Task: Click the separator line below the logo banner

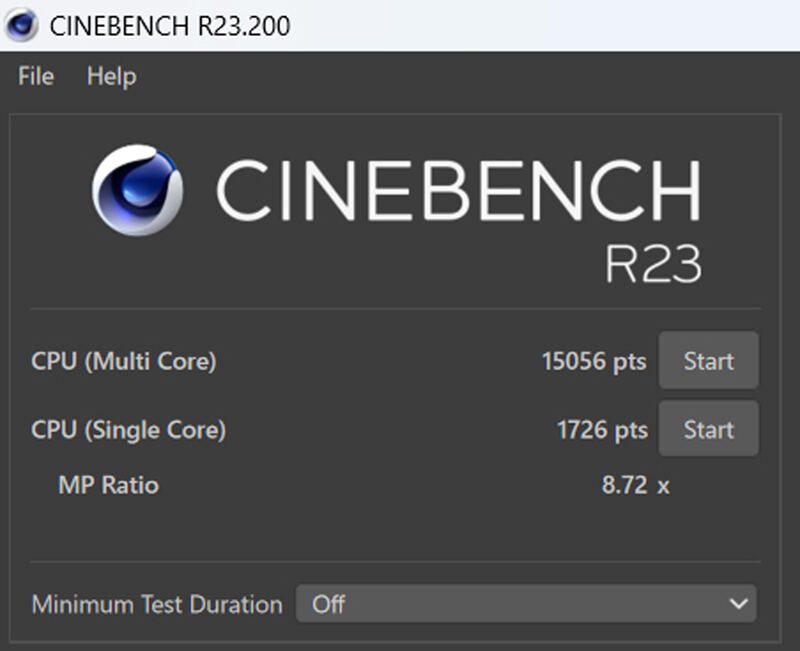Action: [x=395, y=309]
